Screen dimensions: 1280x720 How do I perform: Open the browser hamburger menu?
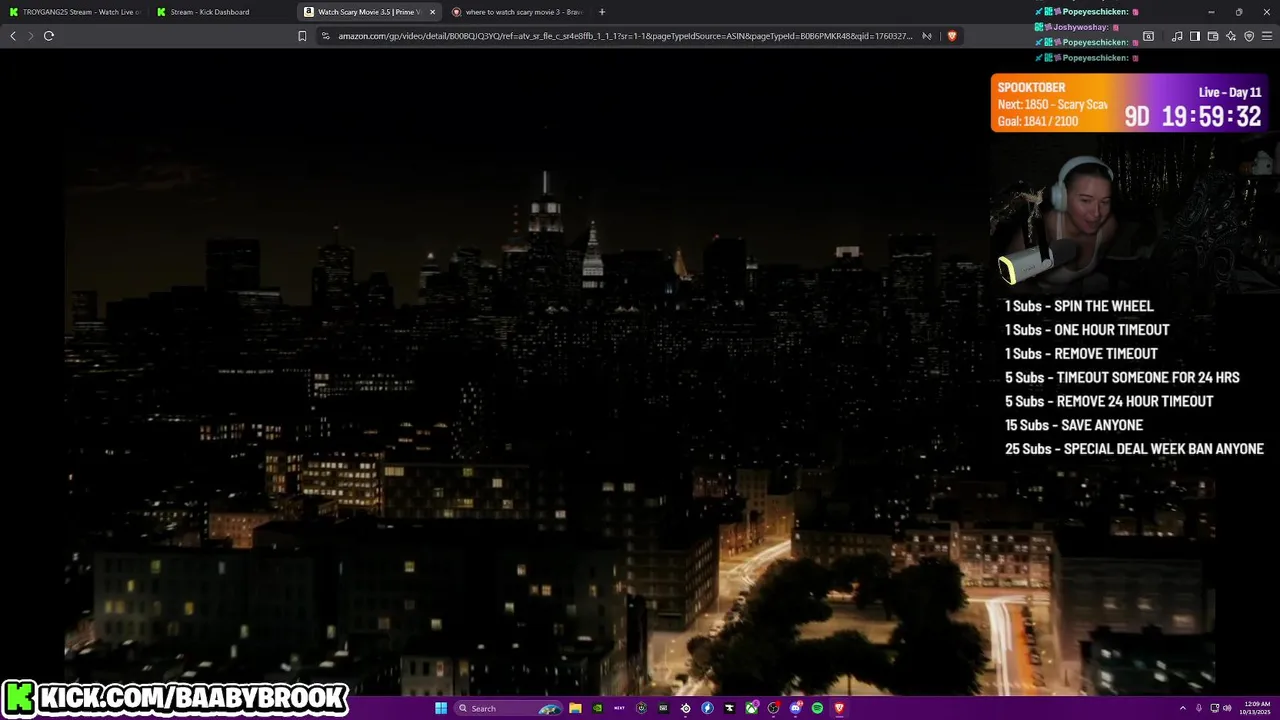click(x=1267, y=36)
